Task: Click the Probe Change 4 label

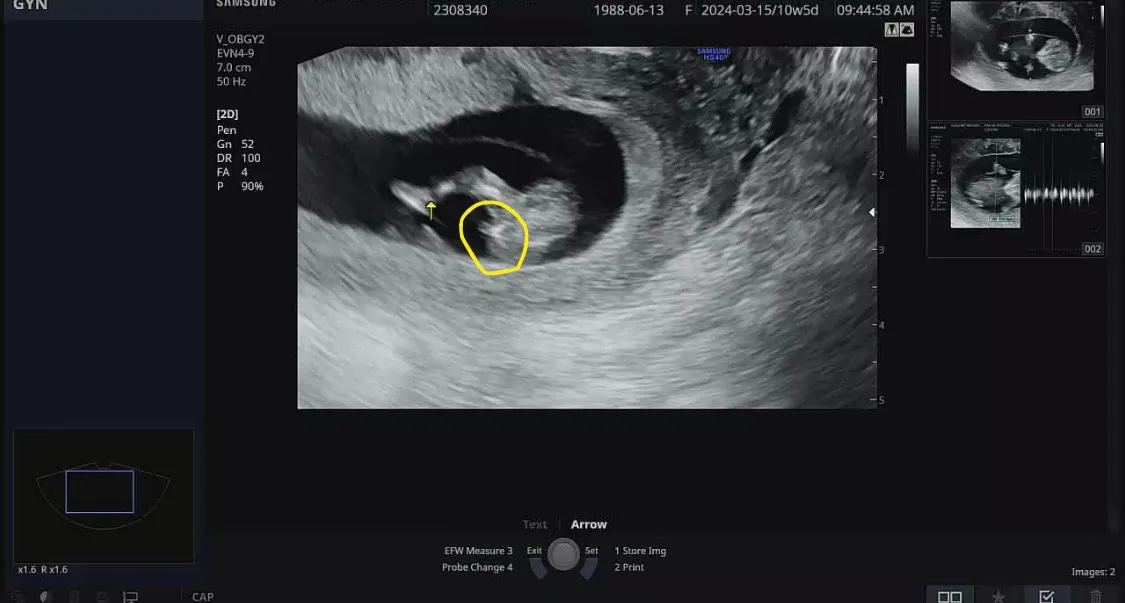Action: pyautogui.click(x=477, y=567)
